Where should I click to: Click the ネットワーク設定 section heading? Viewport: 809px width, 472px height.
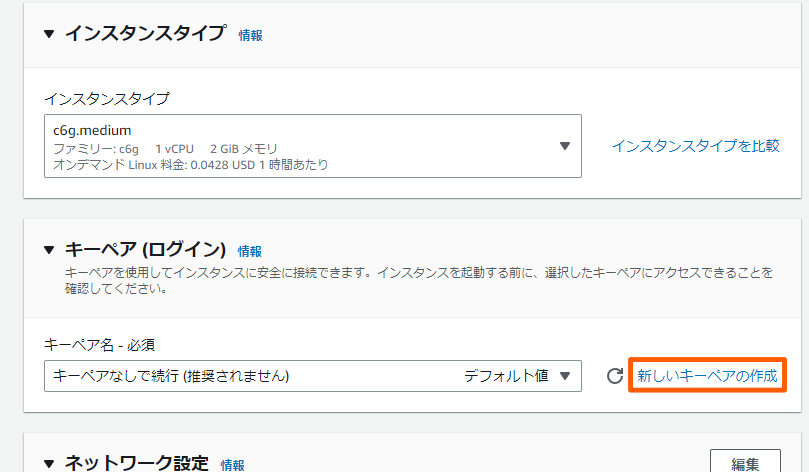pyautogui.click(x=136, y=463)
